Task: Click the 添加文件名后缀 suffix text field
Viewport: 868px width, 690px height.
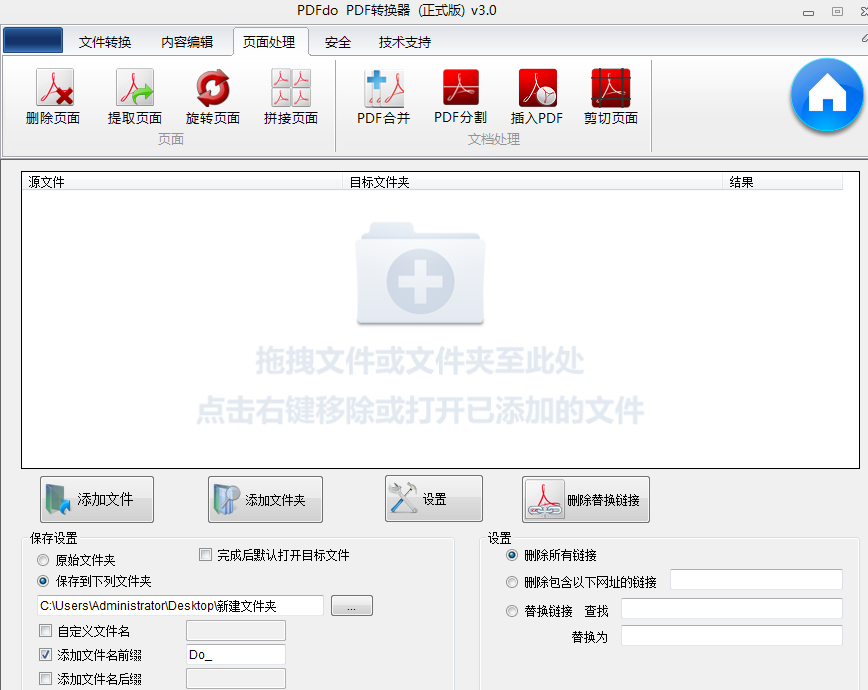Action: click(x=236, y=679)
